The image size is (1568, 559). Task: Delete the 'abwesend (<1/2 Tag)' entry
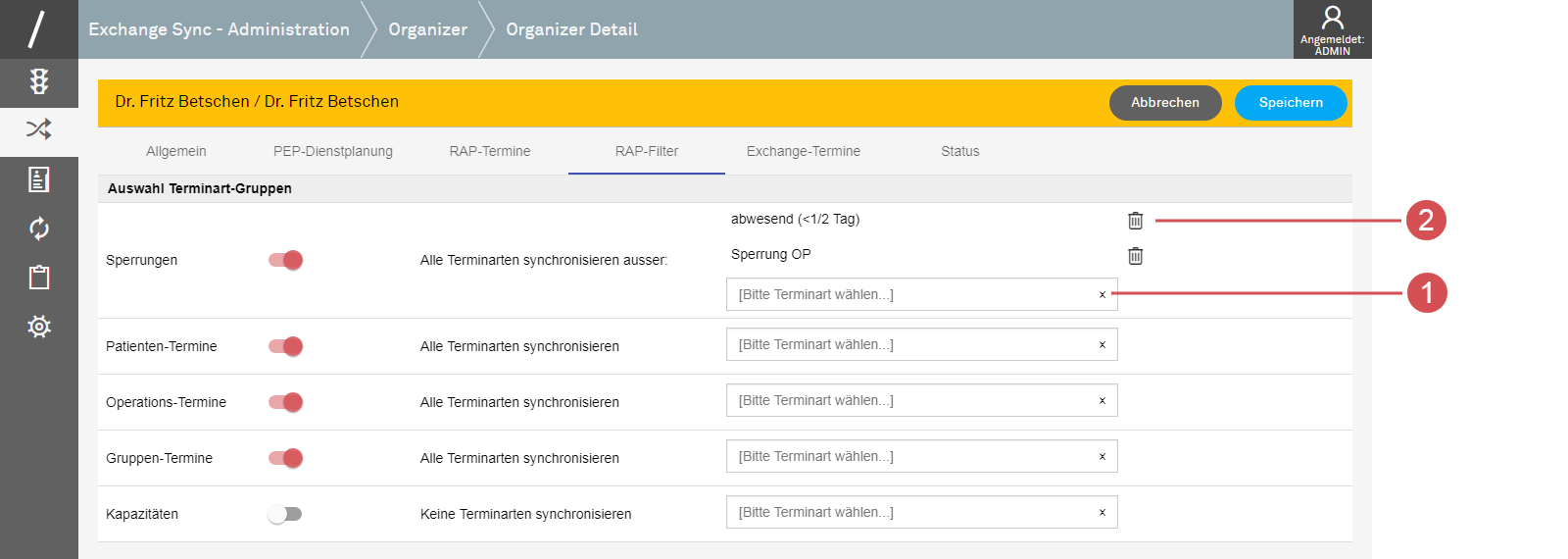(x=1135, y=221)
